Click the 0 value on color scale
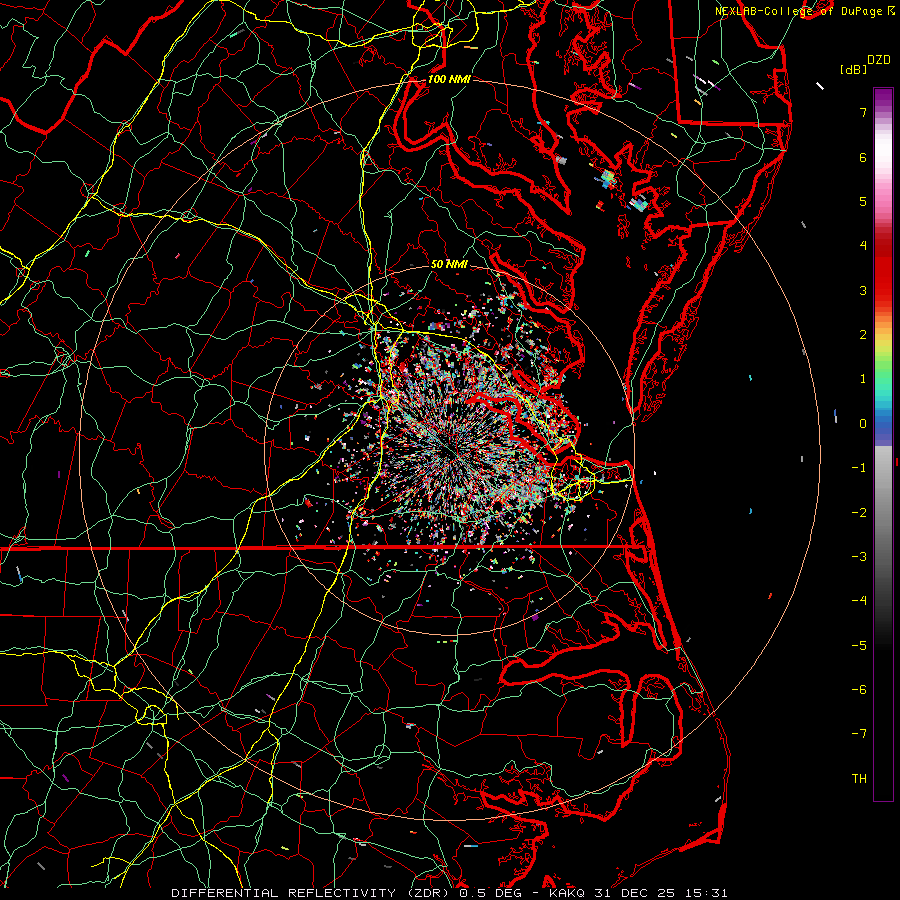The width and height of the screenshot is (900, 900). (863, 424)
